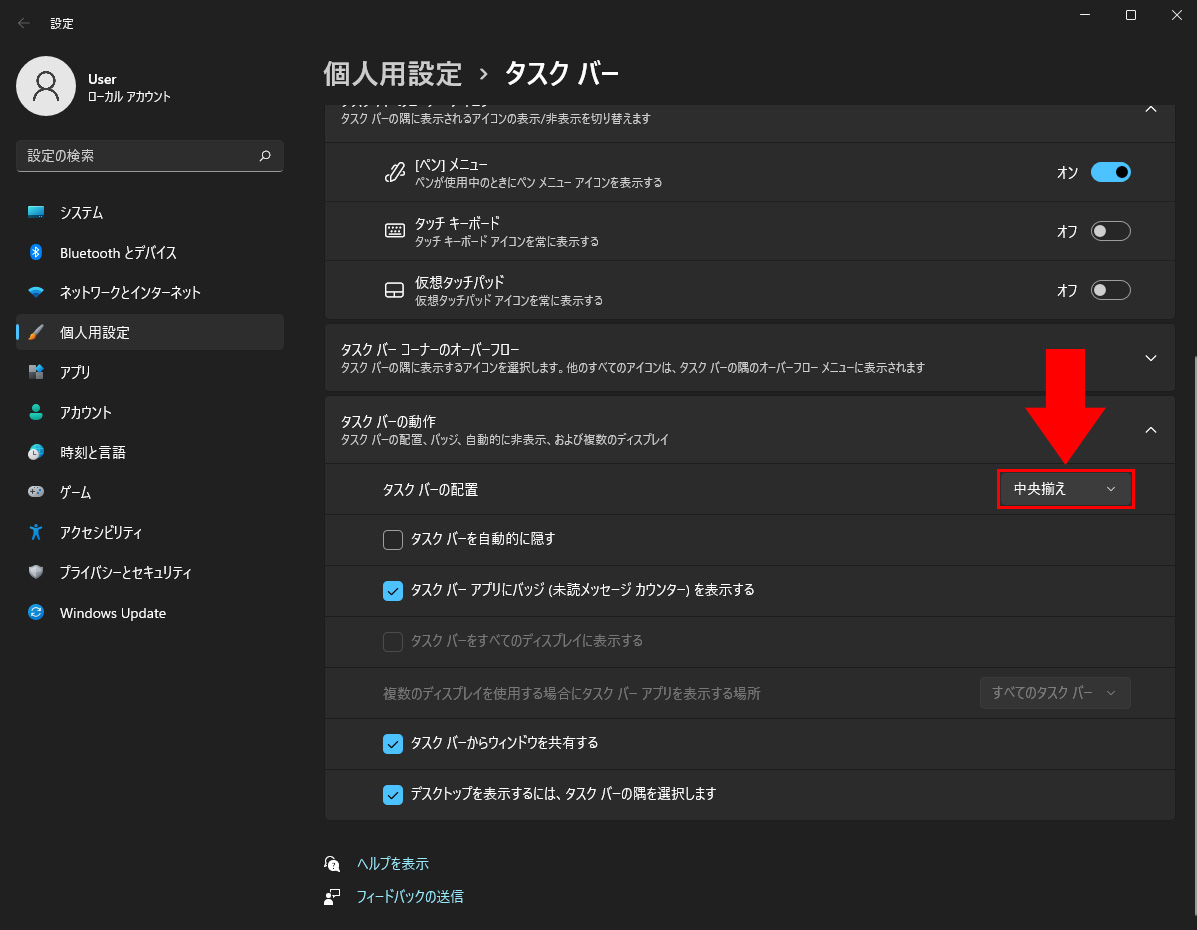The width and height of the screenshot is (1197, 930).
Task: Open the 中央揃え alignment dropdown
Action: pos(1066,489)
